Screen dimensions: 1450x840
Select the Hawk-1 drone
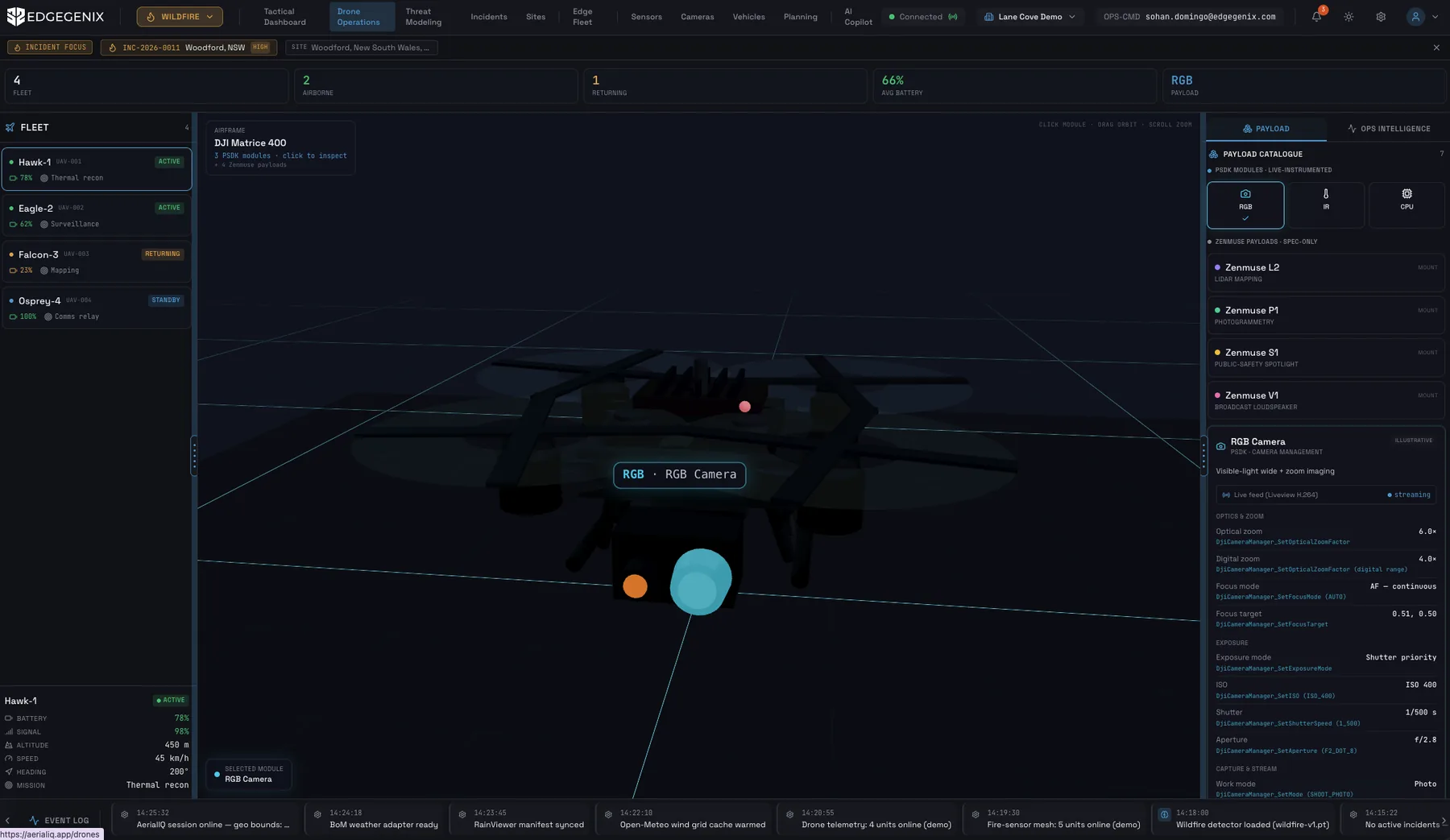click(x=97, y=169)
